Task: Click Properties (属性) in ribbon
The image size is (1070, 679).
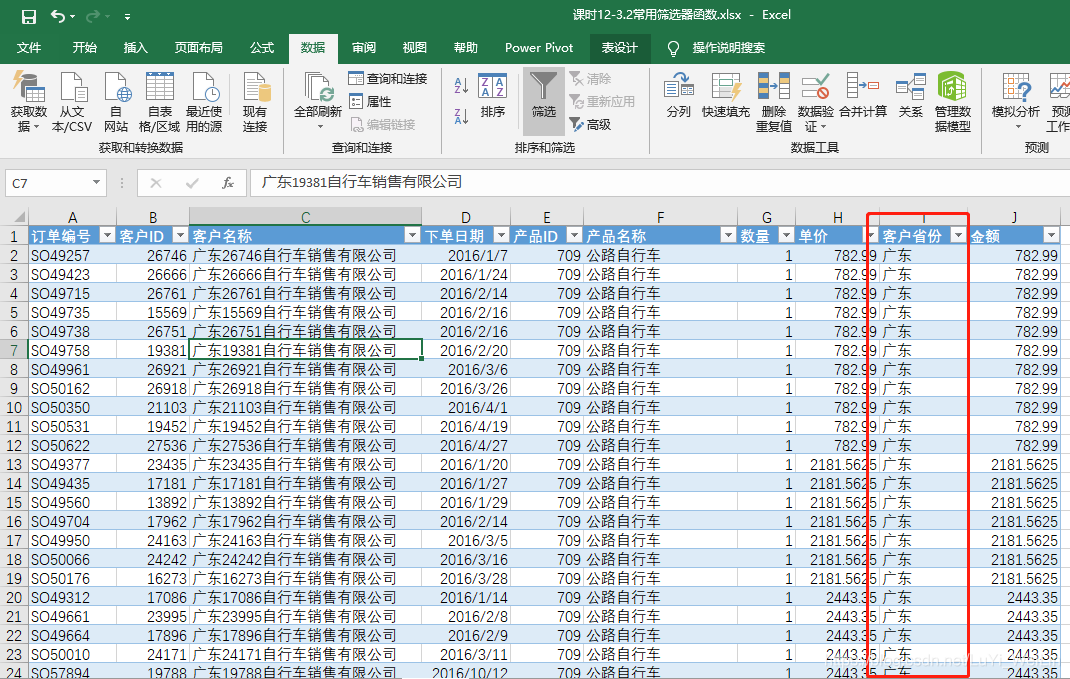Action: click(371, 102)
